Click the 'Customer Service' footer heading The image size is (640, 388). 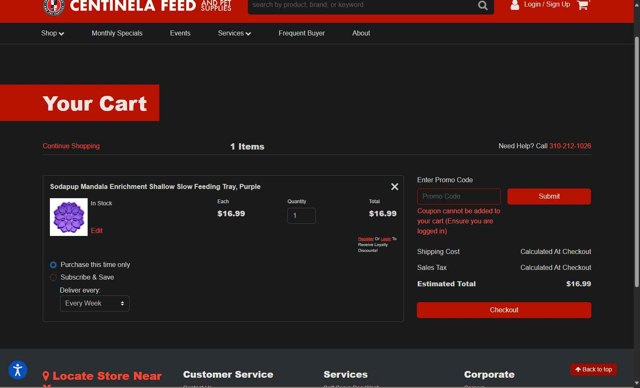tap(228, 375)
